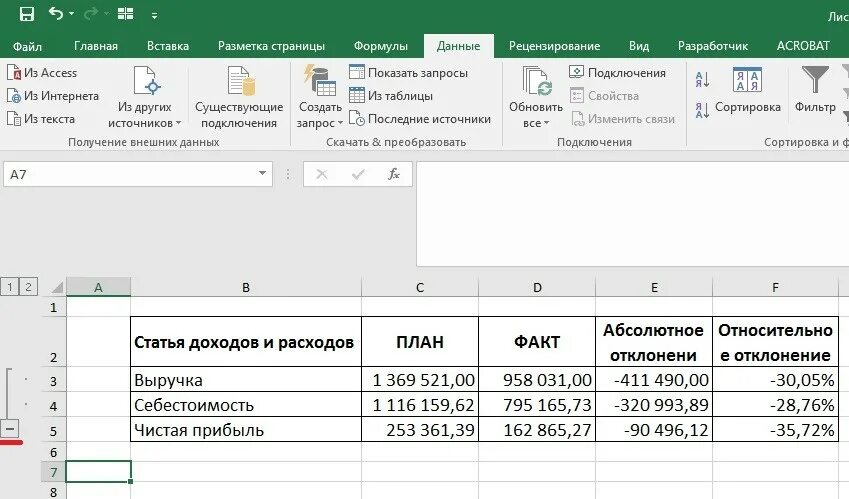Open the ACROBAT tab
849x499 pixels.
pyautogui.click(x=803, y=46)
